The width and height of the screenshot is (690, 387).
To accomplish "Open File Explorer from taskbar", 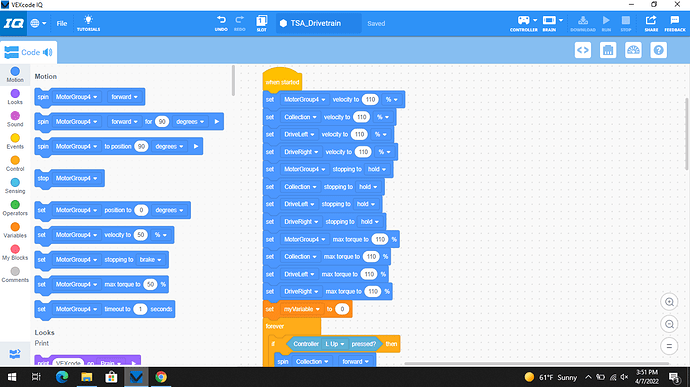I will click(87, 377).
